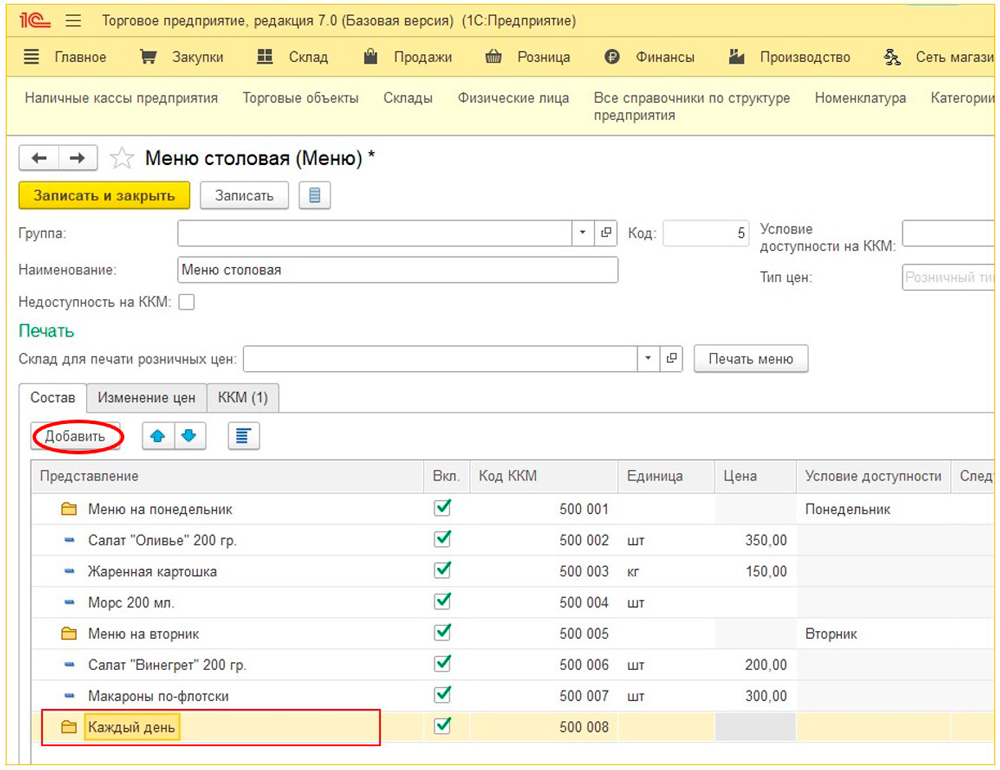This screenshot has height=770, width=1000.
Task: Click the Наименование text field
Action: [397, 270]
